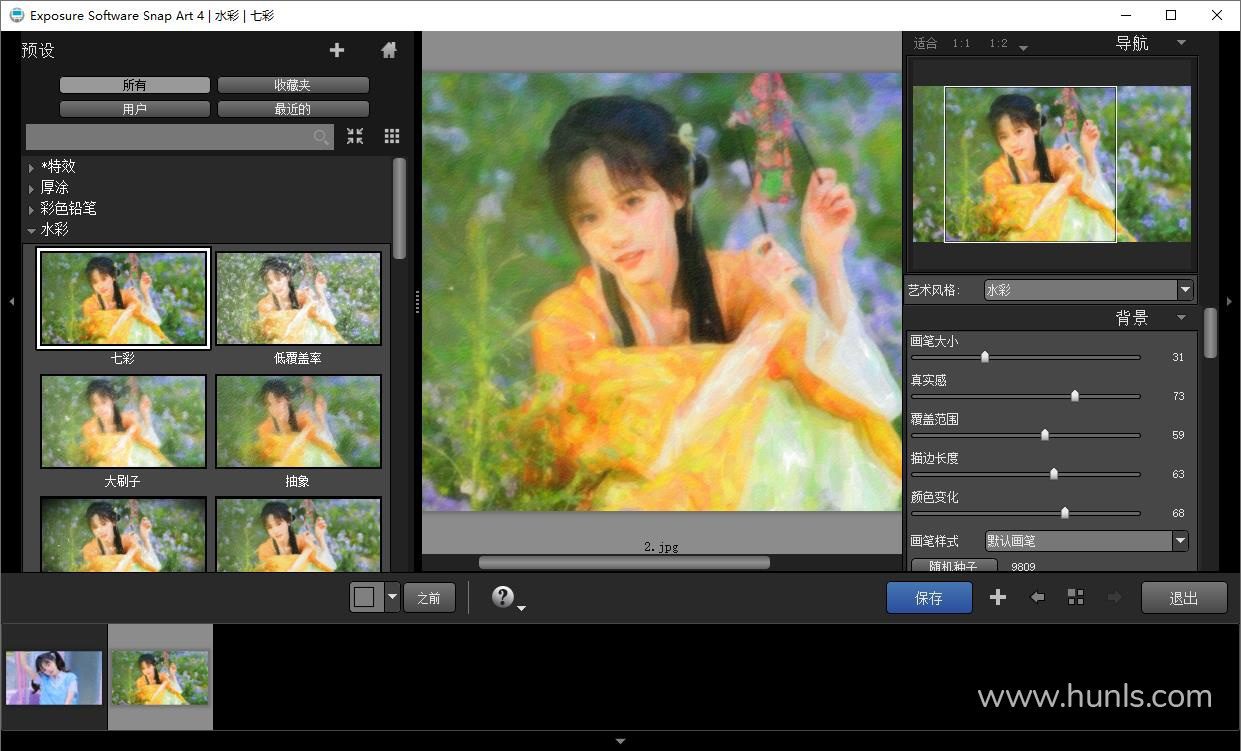Image resolution: width=1241 pixels, height=751 pixels.
Task: Select the 大刷子 preset thumbnail
Action: click(x=123, y=421)
